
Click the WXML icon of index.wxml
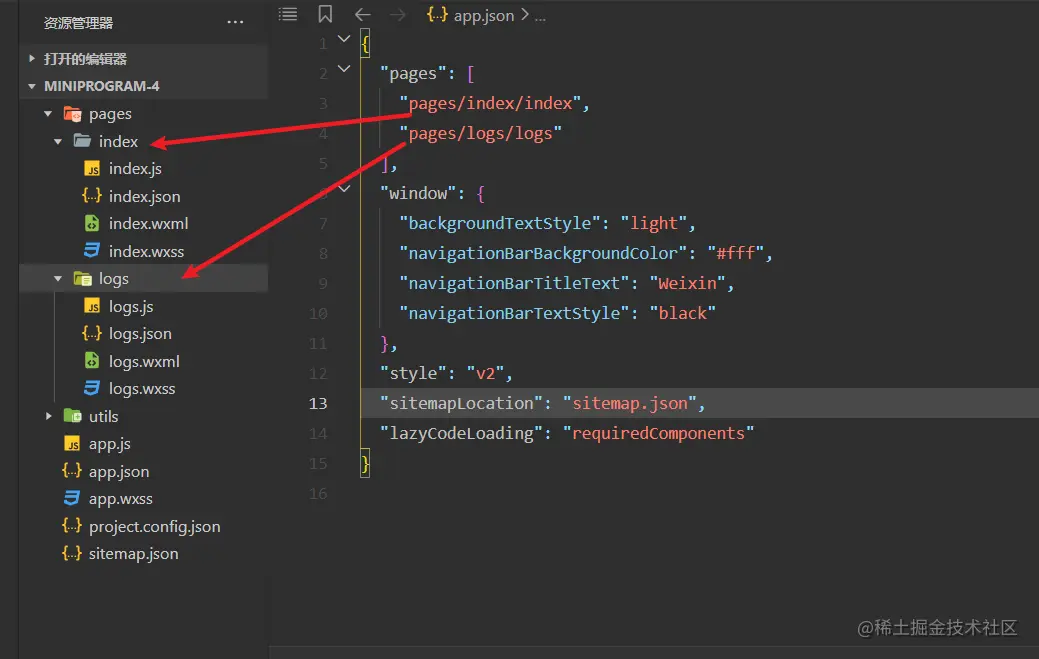click(x=92, y=223)
